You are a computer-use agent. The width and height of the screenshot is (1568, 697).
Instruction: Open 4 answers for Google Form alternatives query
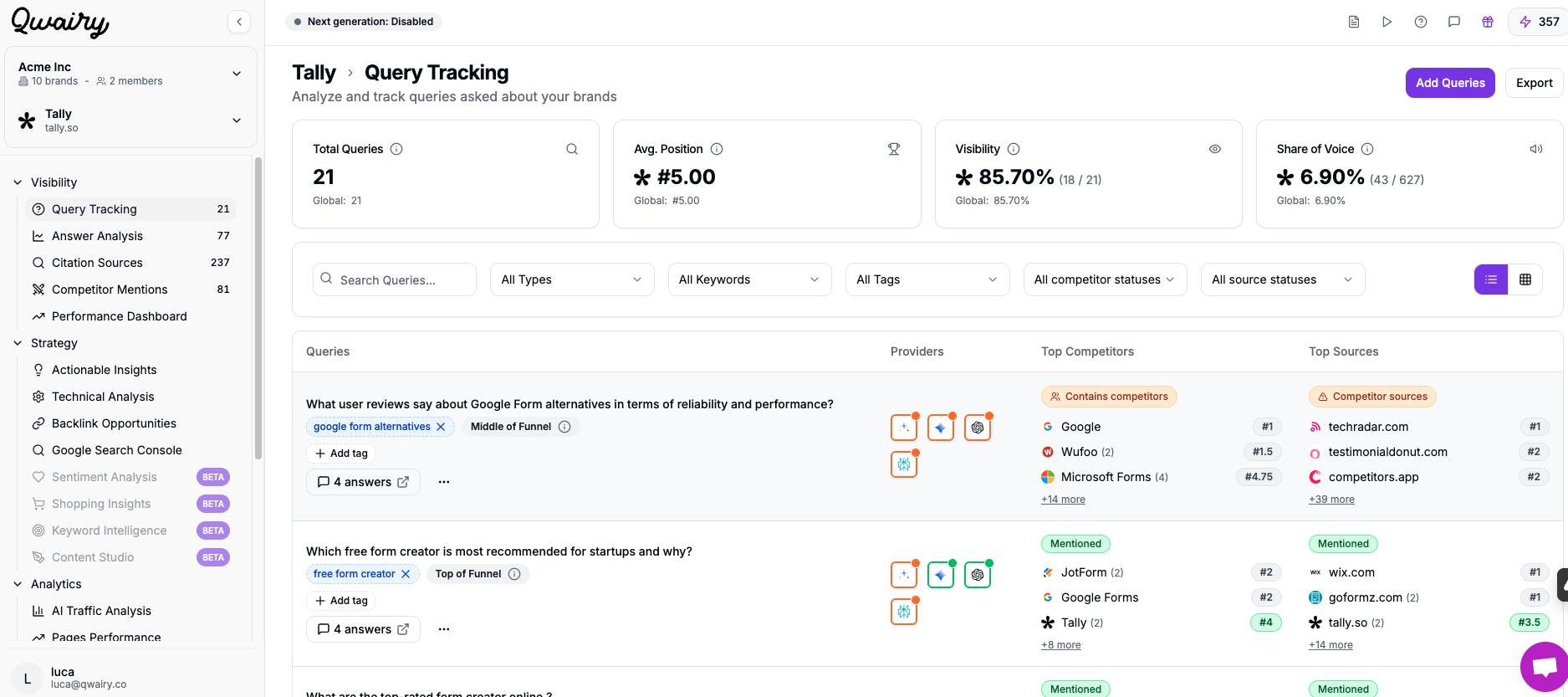click(363, 482)
